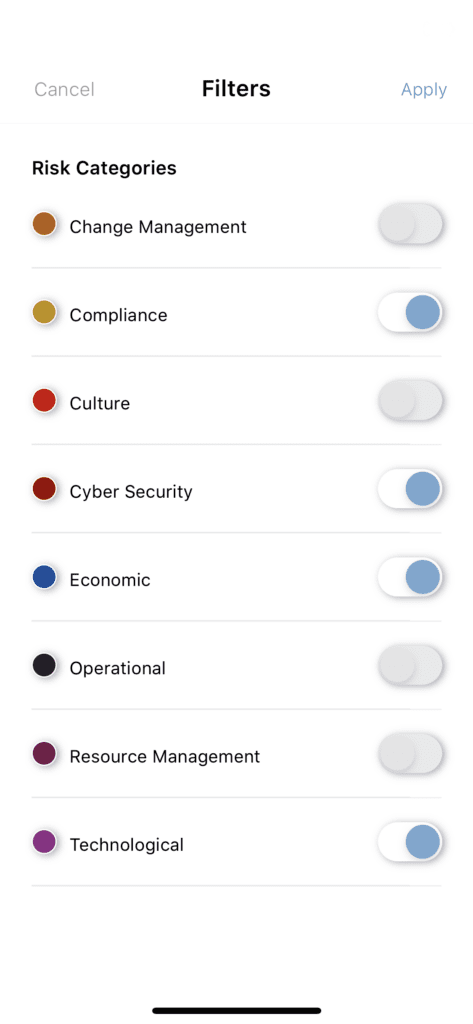
Task: Click the red Culture category dot
Action: click(44, 400)
